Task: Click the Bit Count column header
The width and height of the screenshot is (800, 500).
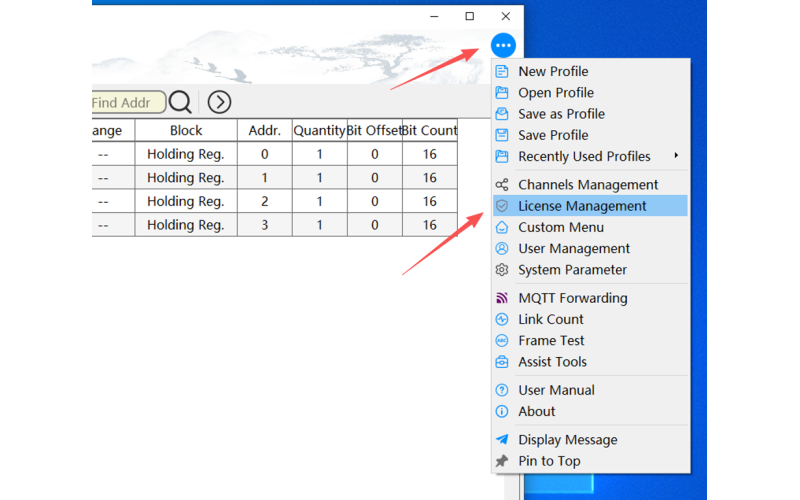Action: click(430, 131)
